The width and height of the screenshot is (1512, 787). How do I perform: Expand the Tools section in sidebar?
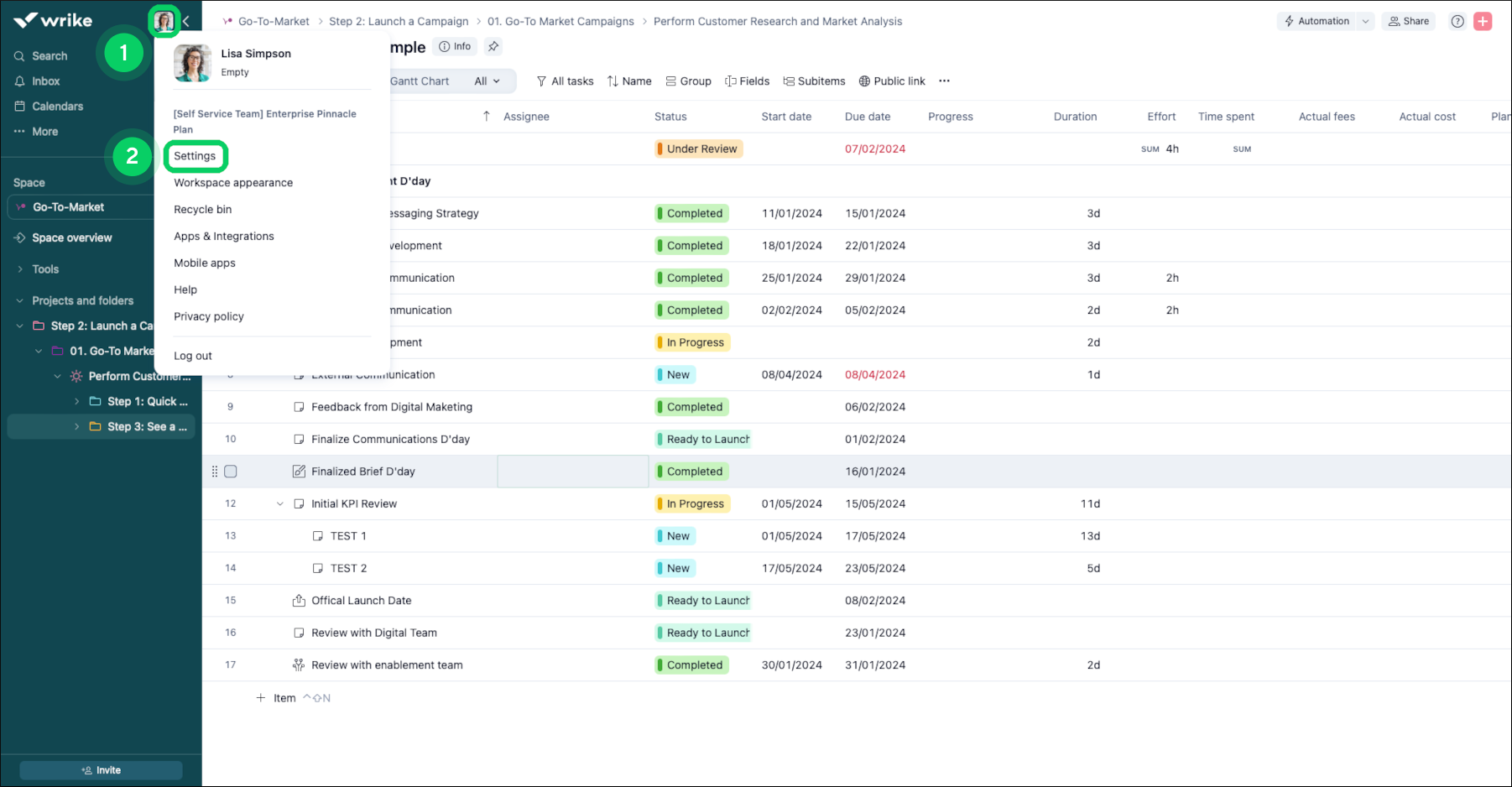tap(44, 269)
